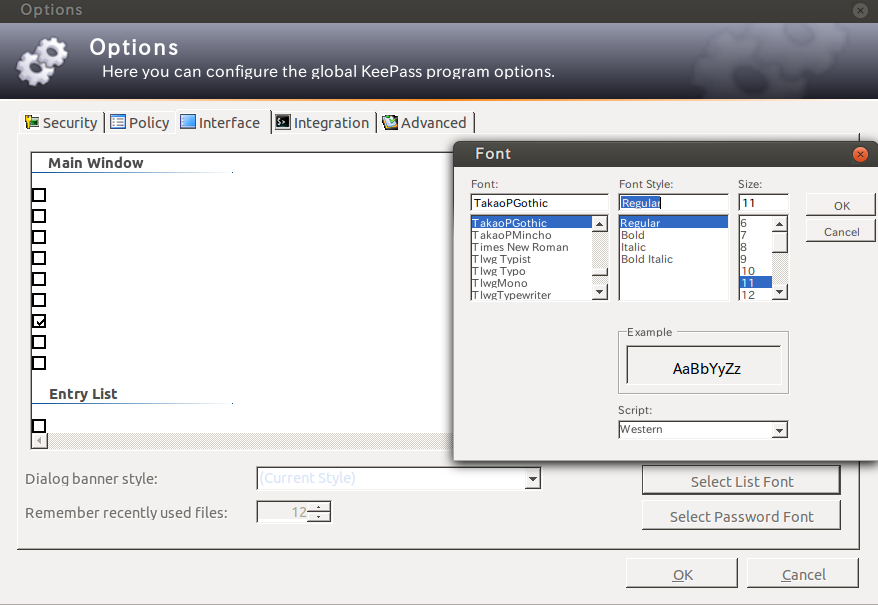Click the size list scroll-down arrow
Image resolution: width=878 pixels, height=605 pixels.
pos(779,292)
